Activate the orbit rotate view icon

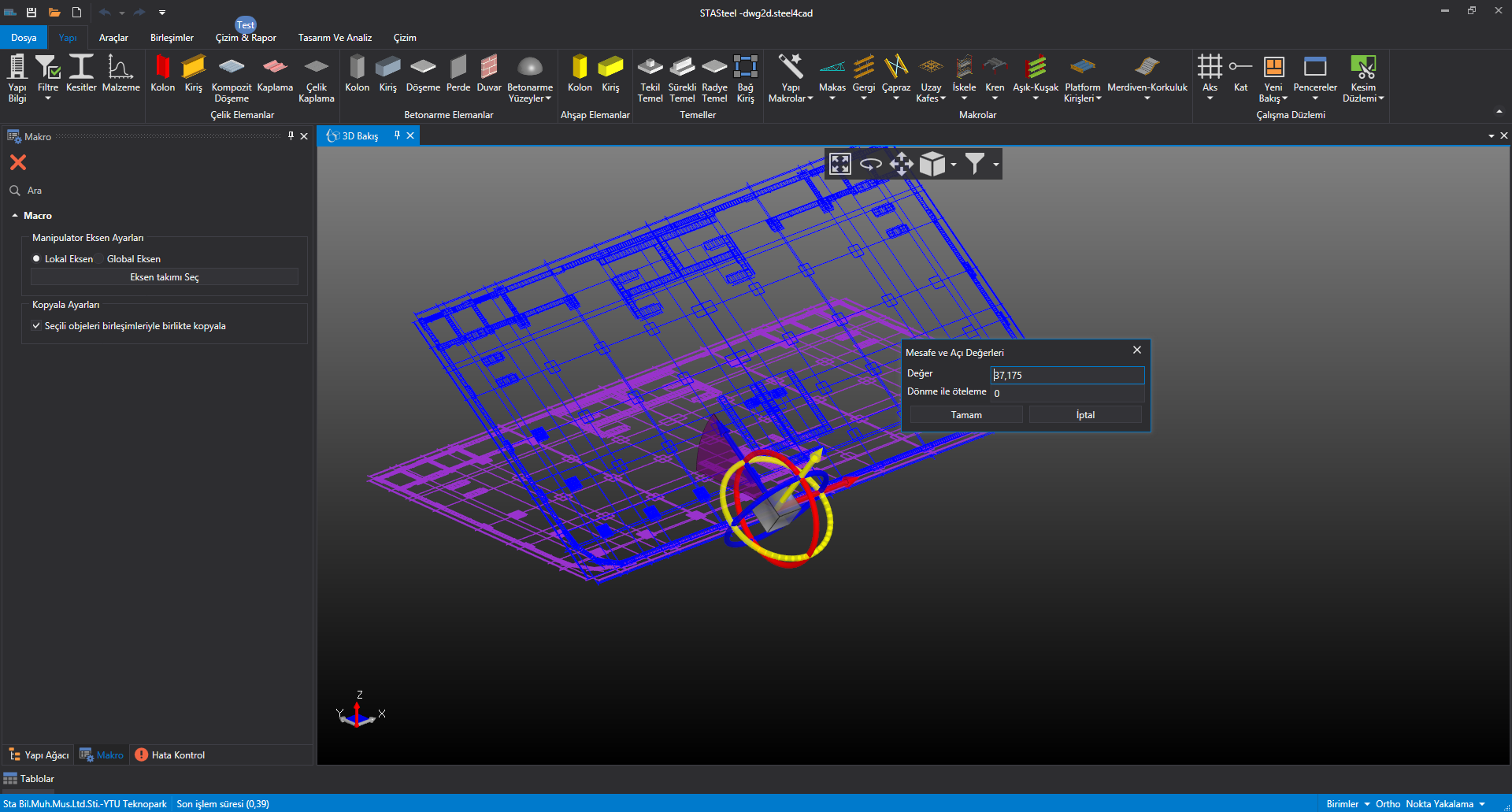(870, 164)
